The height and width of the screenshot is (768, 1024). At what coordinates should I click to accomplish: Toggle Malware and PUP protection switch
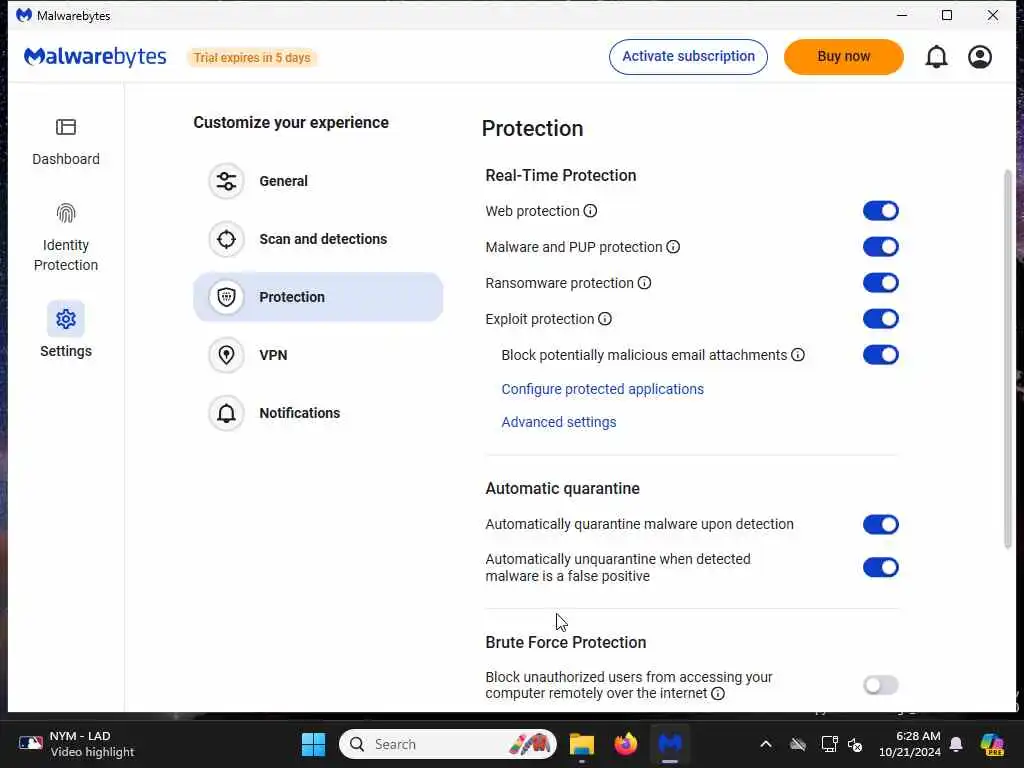[880, 247]
